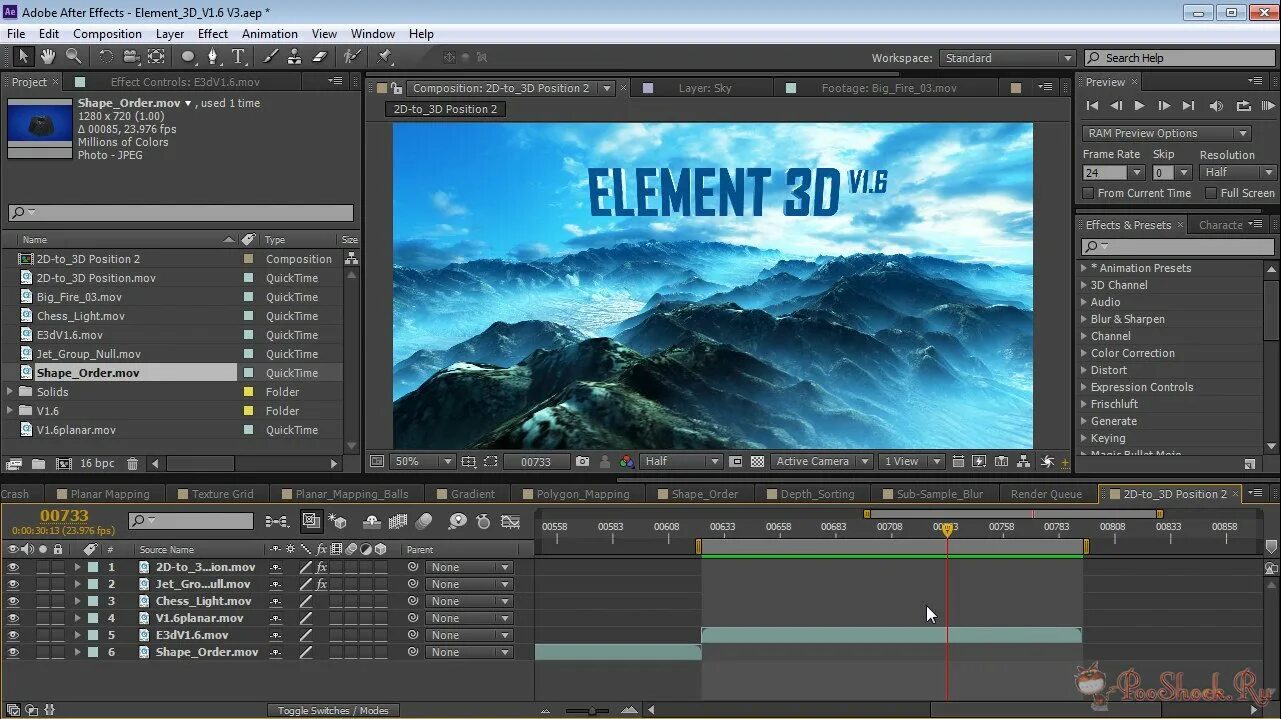Open the 50% magnification dropdown
Image resolution: width=1281 pixels, height=719 pixels.
(x=421, y=461)
